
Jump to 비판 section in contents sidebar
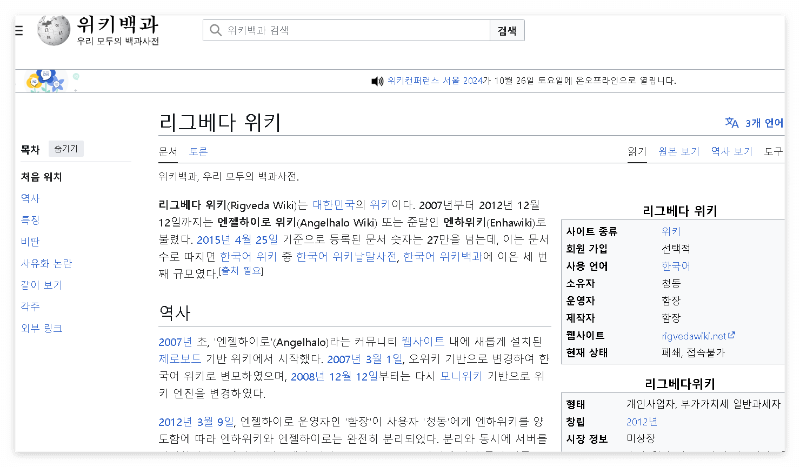30,241
